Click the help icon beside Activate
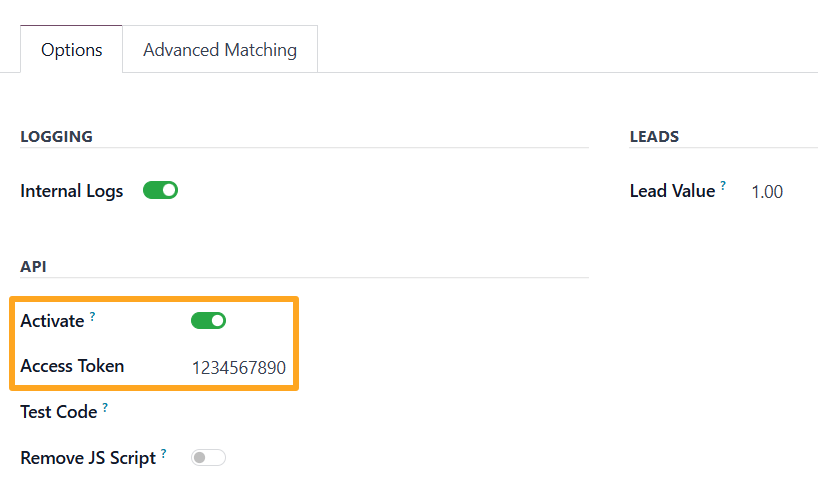Viewport: 818px width, 491px height. click(x=93, y=316)
